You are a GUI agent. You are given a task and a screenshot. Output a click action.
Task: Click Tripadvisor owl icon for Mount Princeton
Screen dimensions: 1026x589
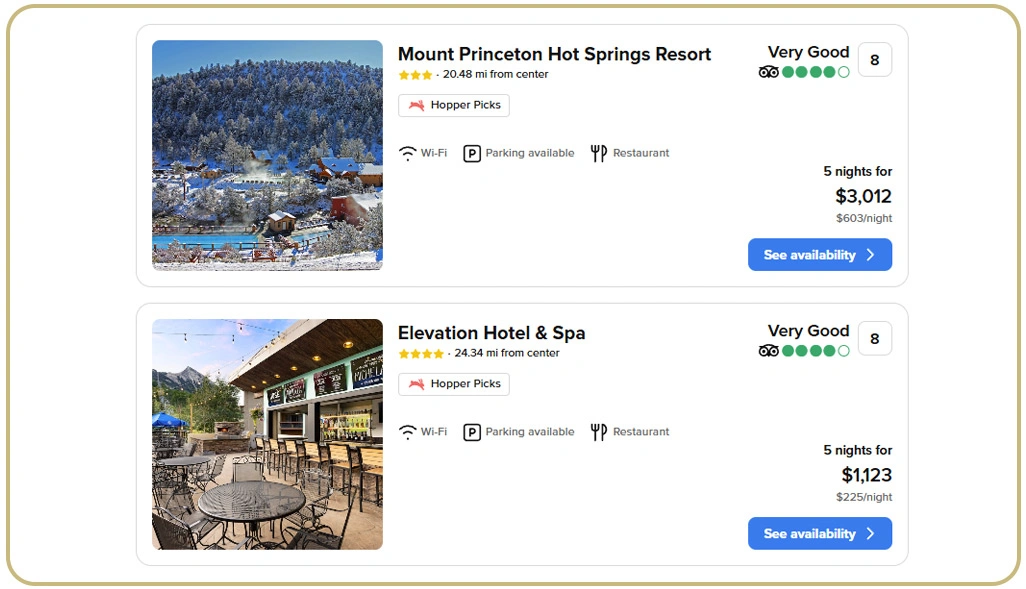coord(768,72)
